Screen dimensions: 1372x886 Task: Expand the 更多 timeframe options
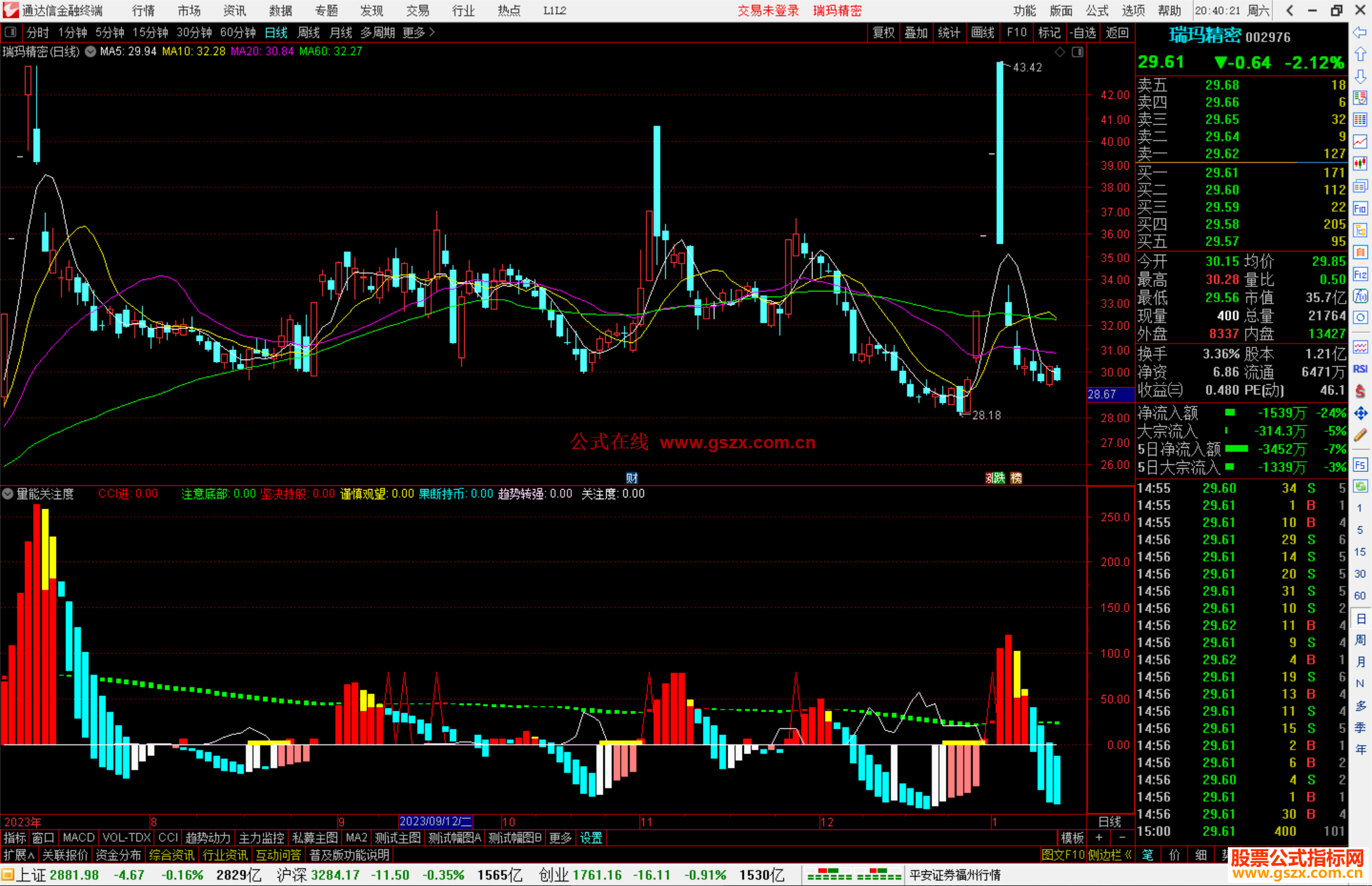418,32
